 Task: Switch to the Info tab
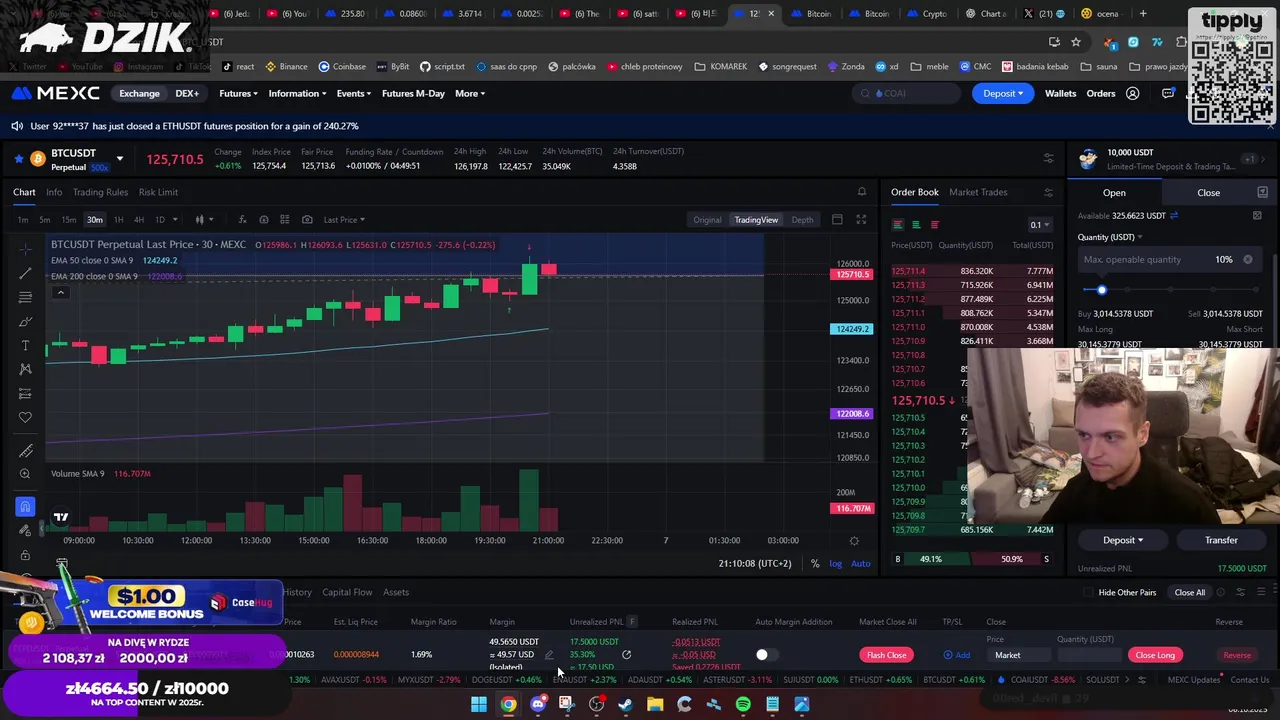click(x=54, y=192)
